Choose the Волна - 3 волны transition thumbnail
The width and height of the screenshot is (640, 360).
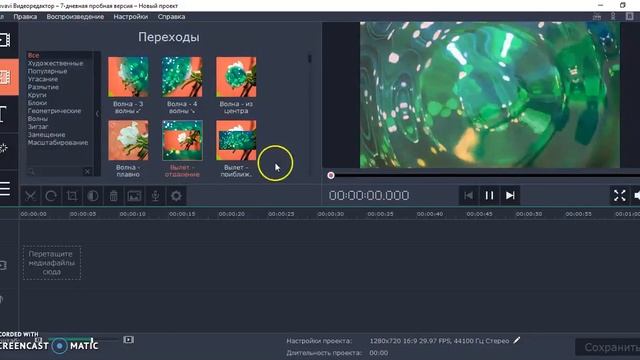click(128, 77)
